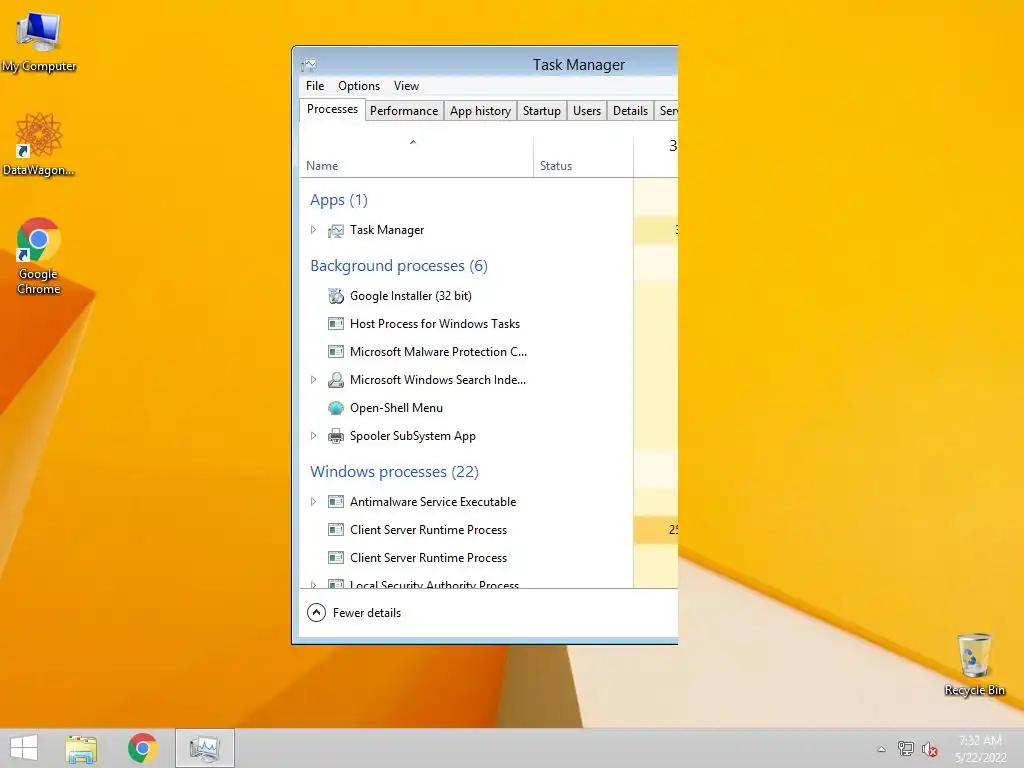Image resolution: width=1024 pixels, height=768 pixels.
Task: Switch to the Details tab
Action: pyautogui.click(x=630, y=111)
